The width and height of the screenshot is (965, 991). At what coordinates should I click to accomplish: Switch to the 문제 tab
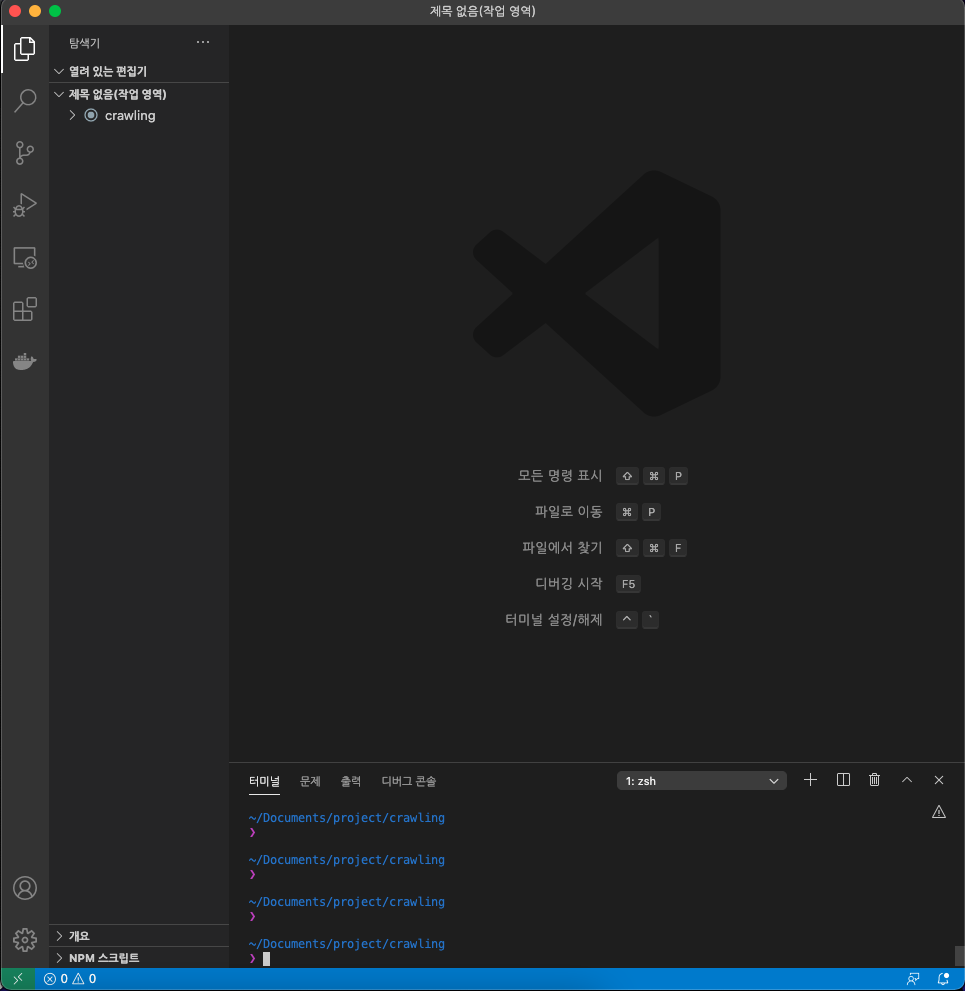pyautogui.click(x=310, y=781)
